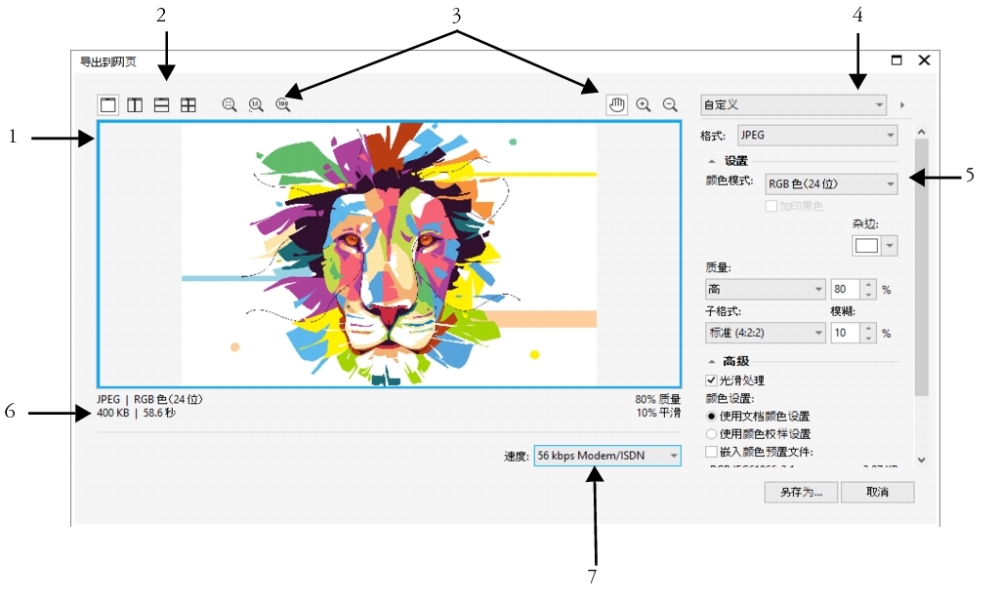Viewport: 999px width, 600px height.
Task: Click the 杂边 matte color swatch
Action: (865, 245)
